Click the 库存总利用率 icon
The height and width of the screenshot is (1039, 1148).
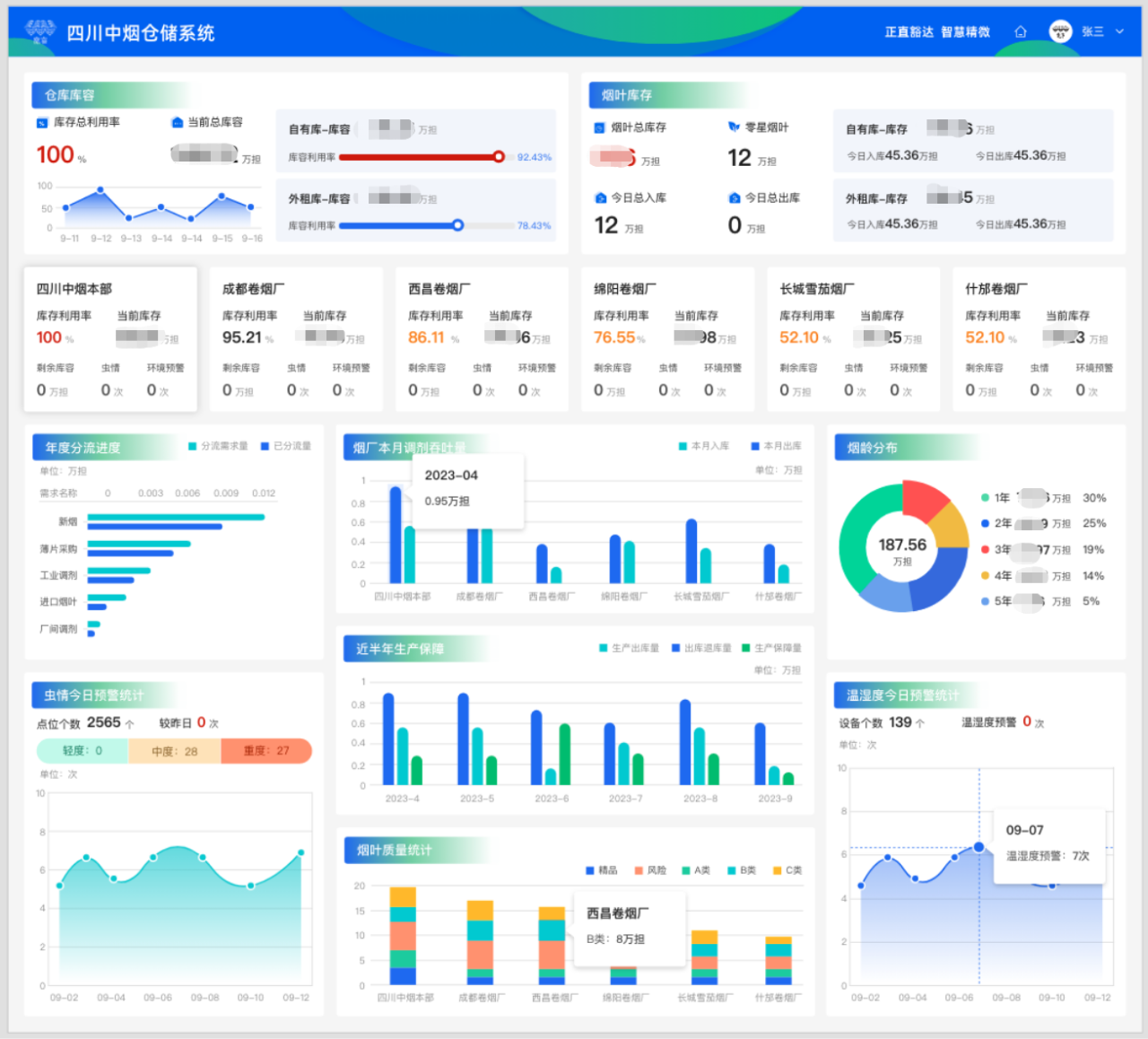[x=41, y=123]
